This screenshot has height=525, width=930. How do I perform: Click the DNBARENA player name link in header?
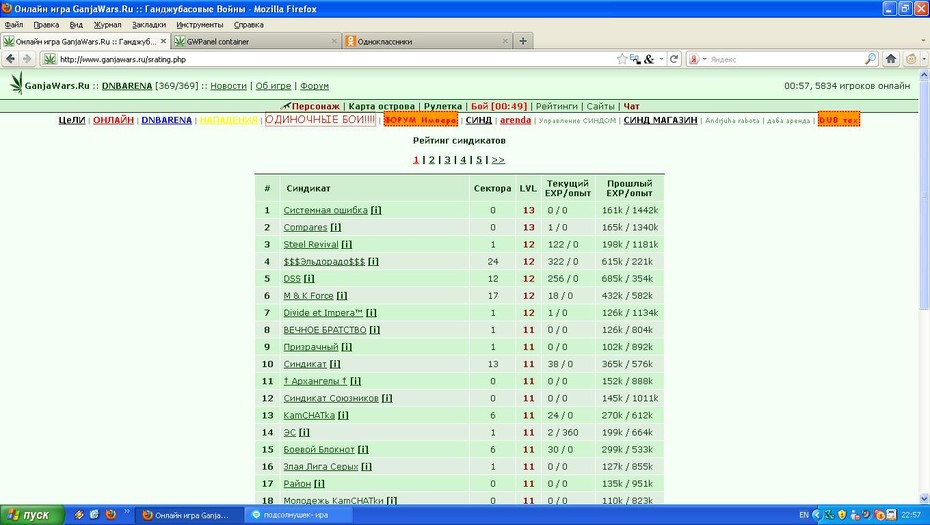click(x=127, y=86)
